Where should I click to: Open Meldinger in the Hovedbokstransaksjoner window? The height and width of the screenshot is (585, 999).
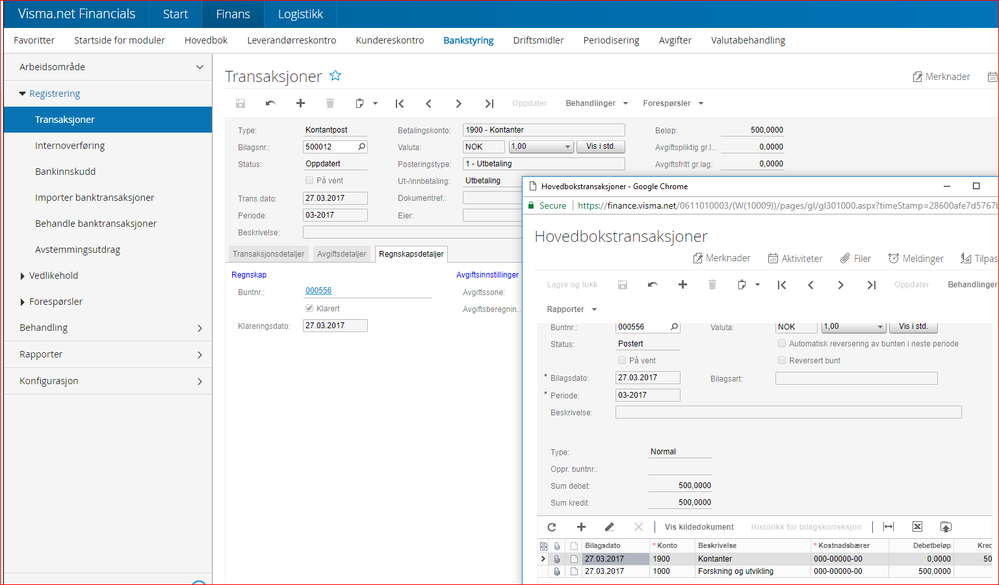coord(916,258)
